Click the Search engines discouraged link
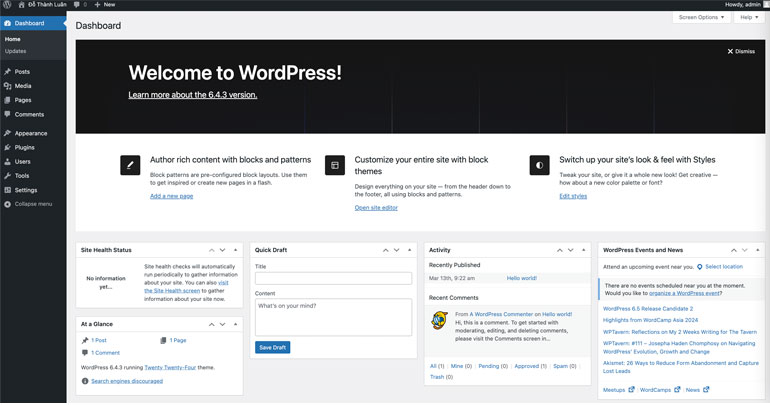 (x=127, y=381)
